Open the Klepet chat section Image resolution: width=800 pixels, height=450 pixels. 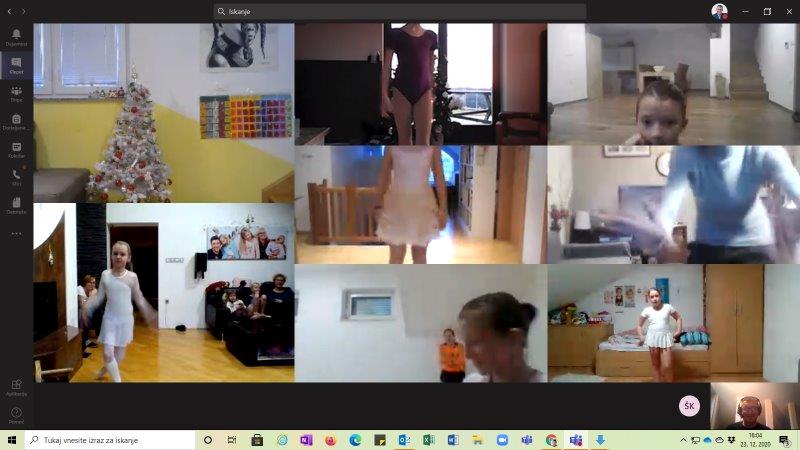point(16,65)
